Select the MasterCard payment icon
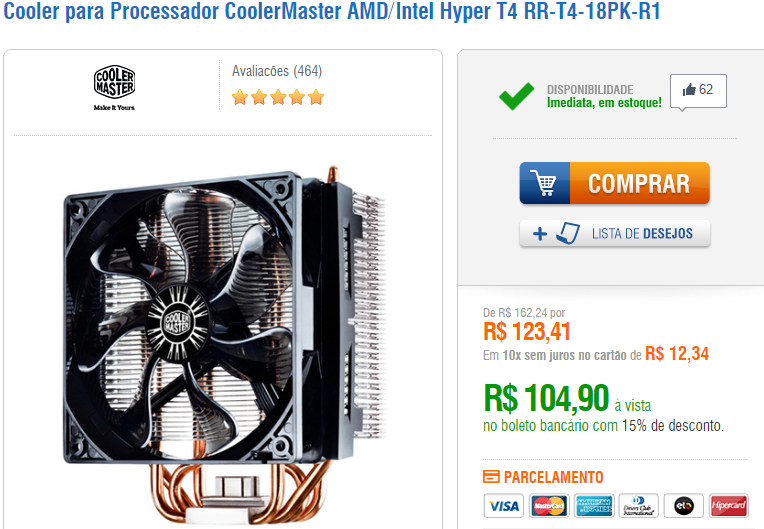Viewport: 764px width, 529px height. (x=549, y=506)
